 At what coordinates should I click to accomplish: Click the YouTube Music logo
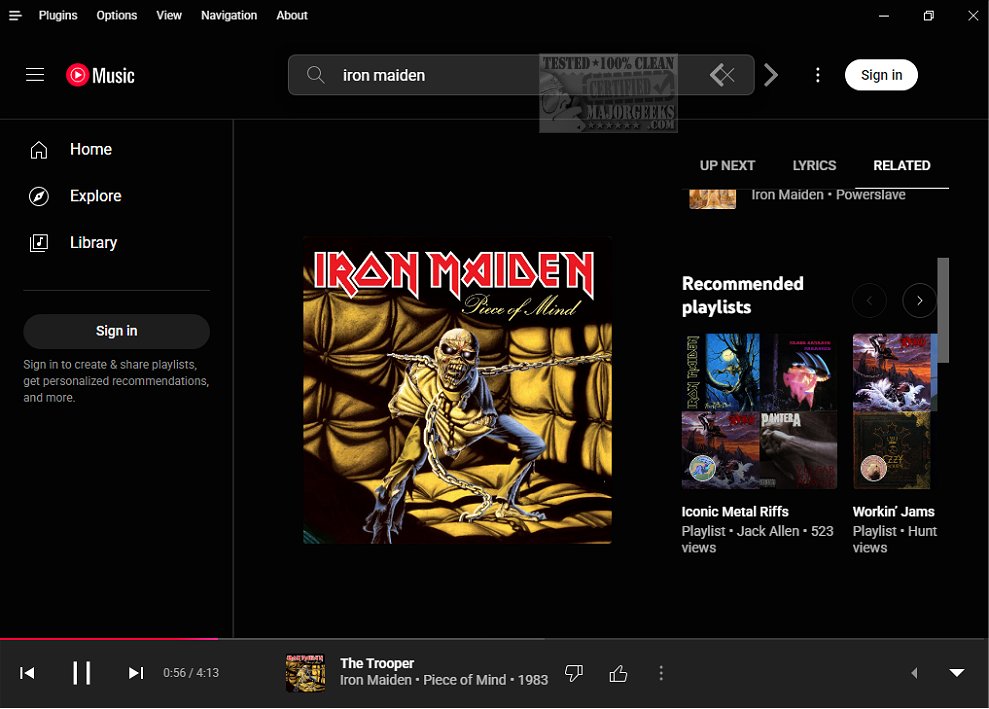point(100,75)
